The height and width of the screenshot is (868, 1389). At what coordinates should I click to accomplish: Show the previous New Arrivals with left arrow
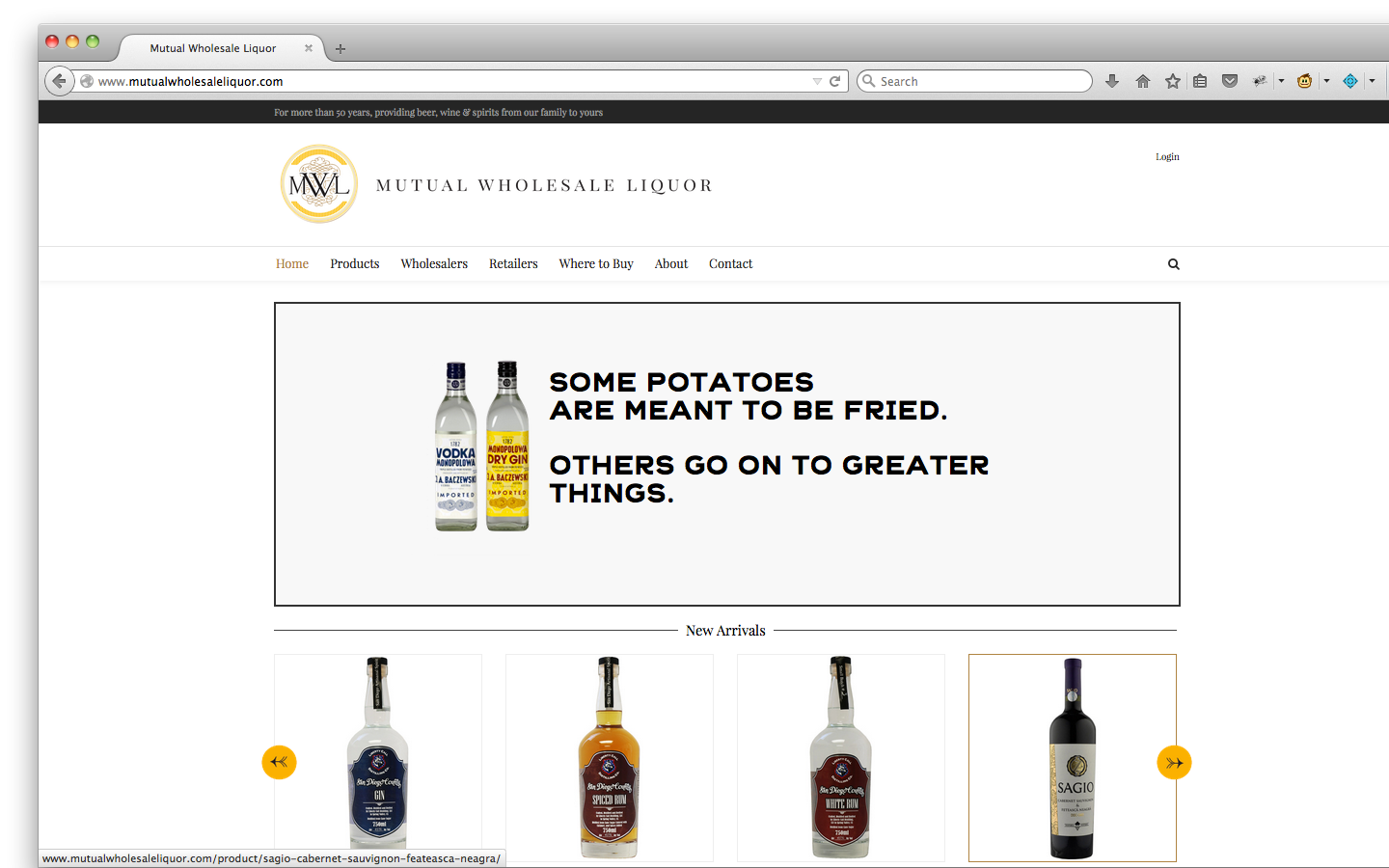pos(280,762)
